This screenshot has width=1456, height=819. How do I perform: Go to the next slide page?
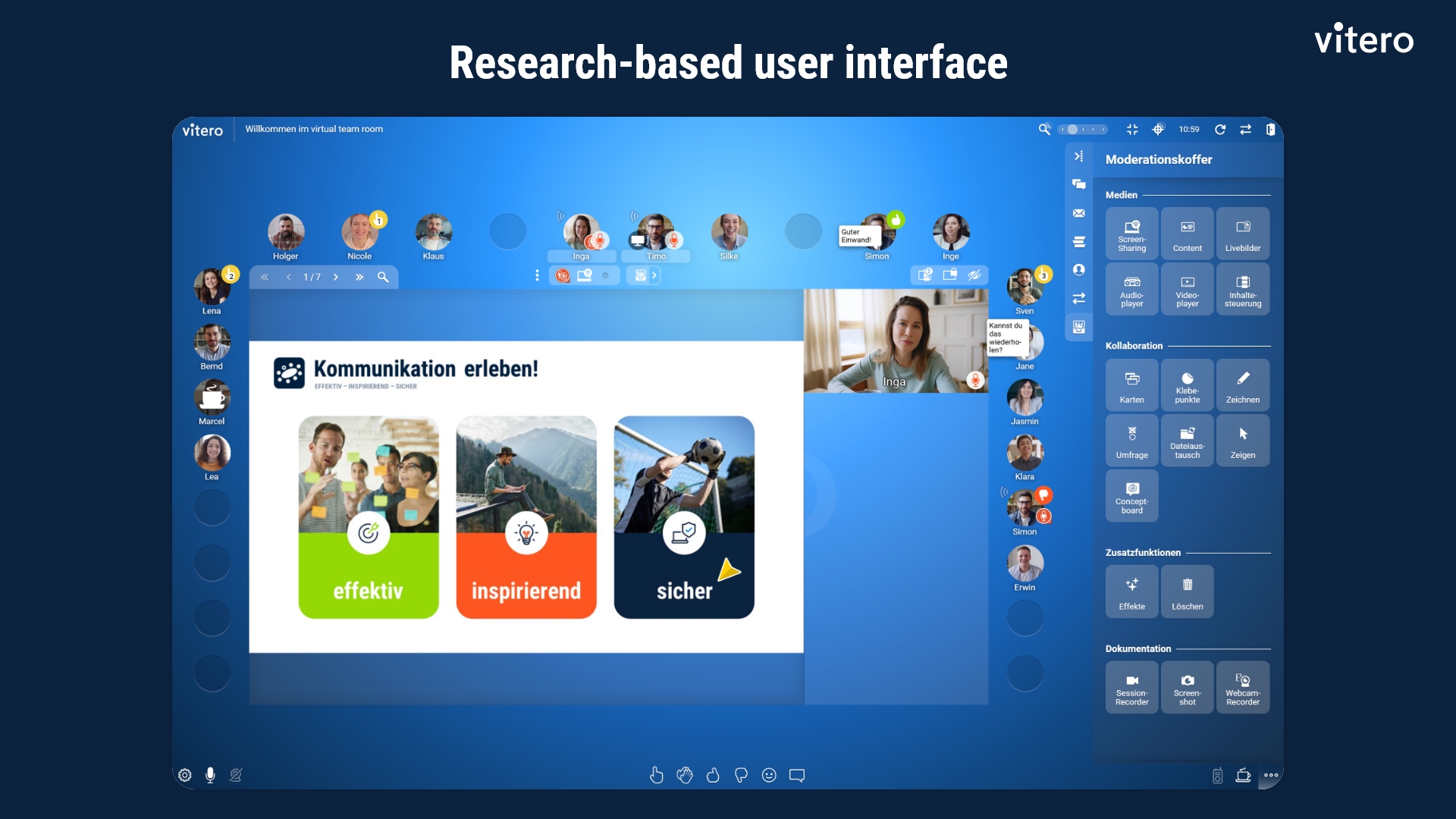336,278
